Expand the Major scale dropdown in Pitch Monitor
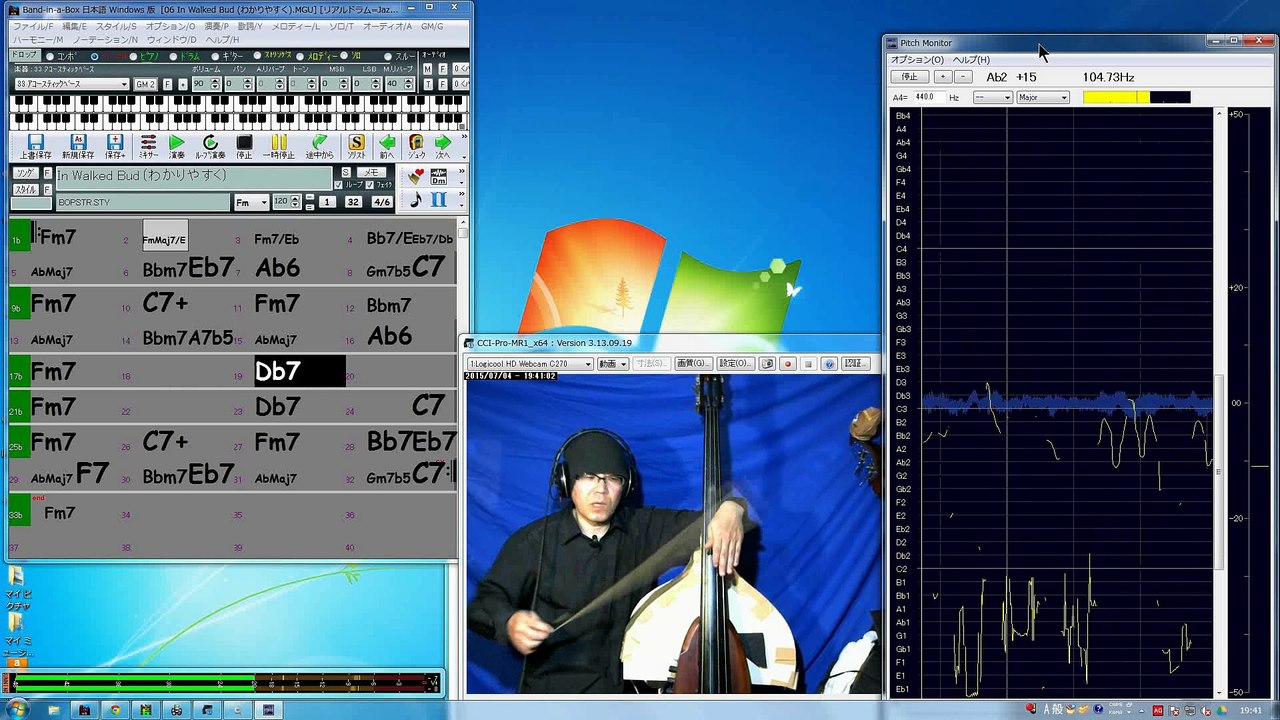The width and height of the screenshot is (1280, 720). point(1043,97)
